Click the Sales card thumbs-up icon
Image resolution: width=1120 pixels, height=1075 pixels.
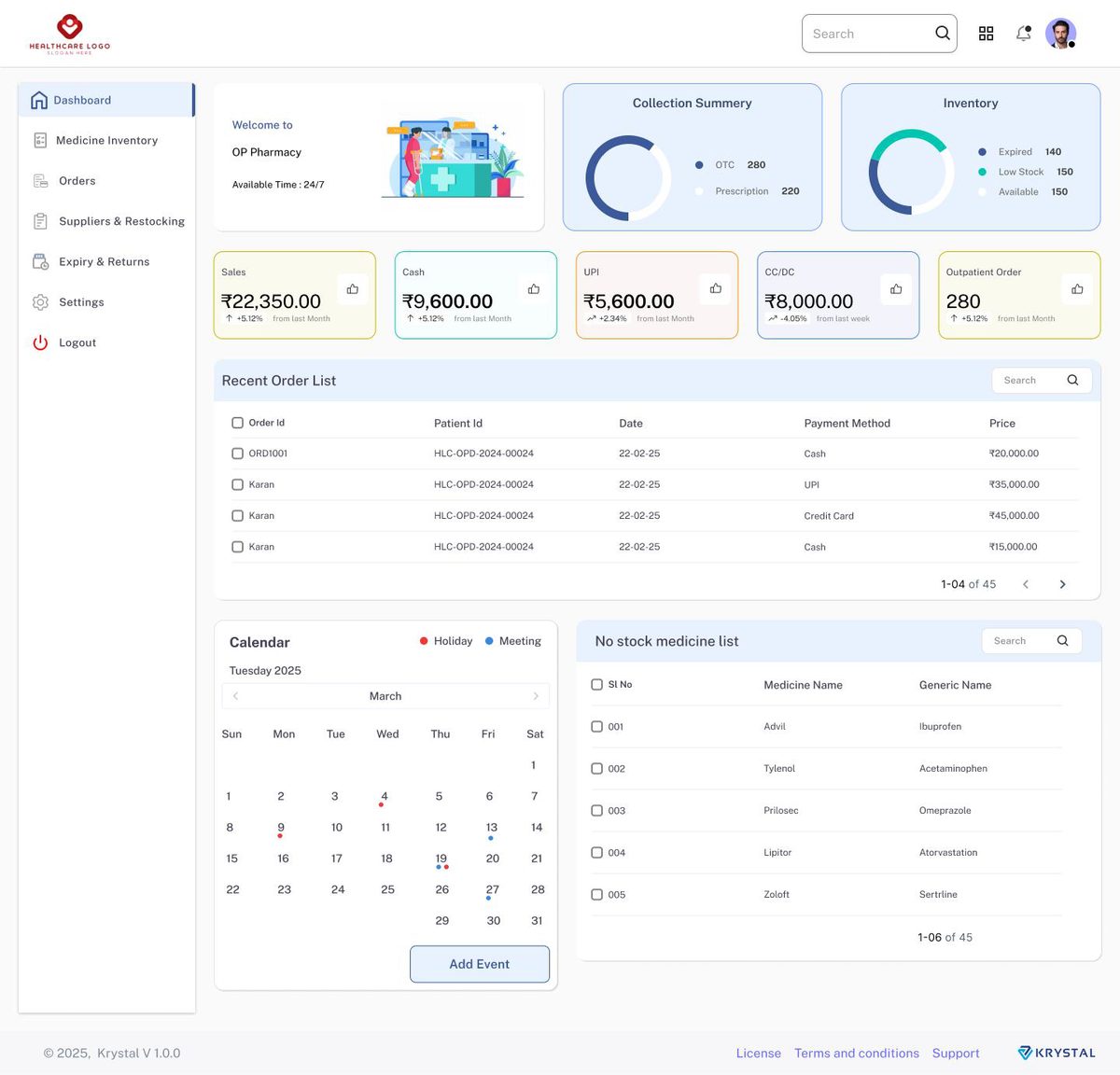coord(353,289)
